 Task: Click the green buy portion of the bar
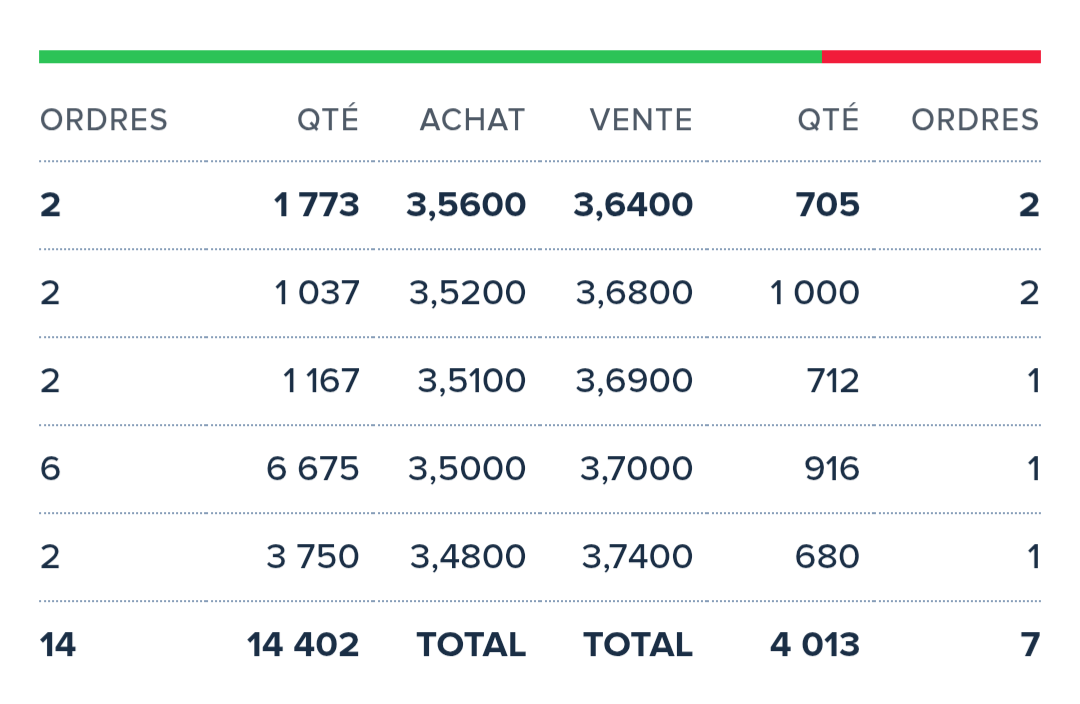click(x=430, y=56)
